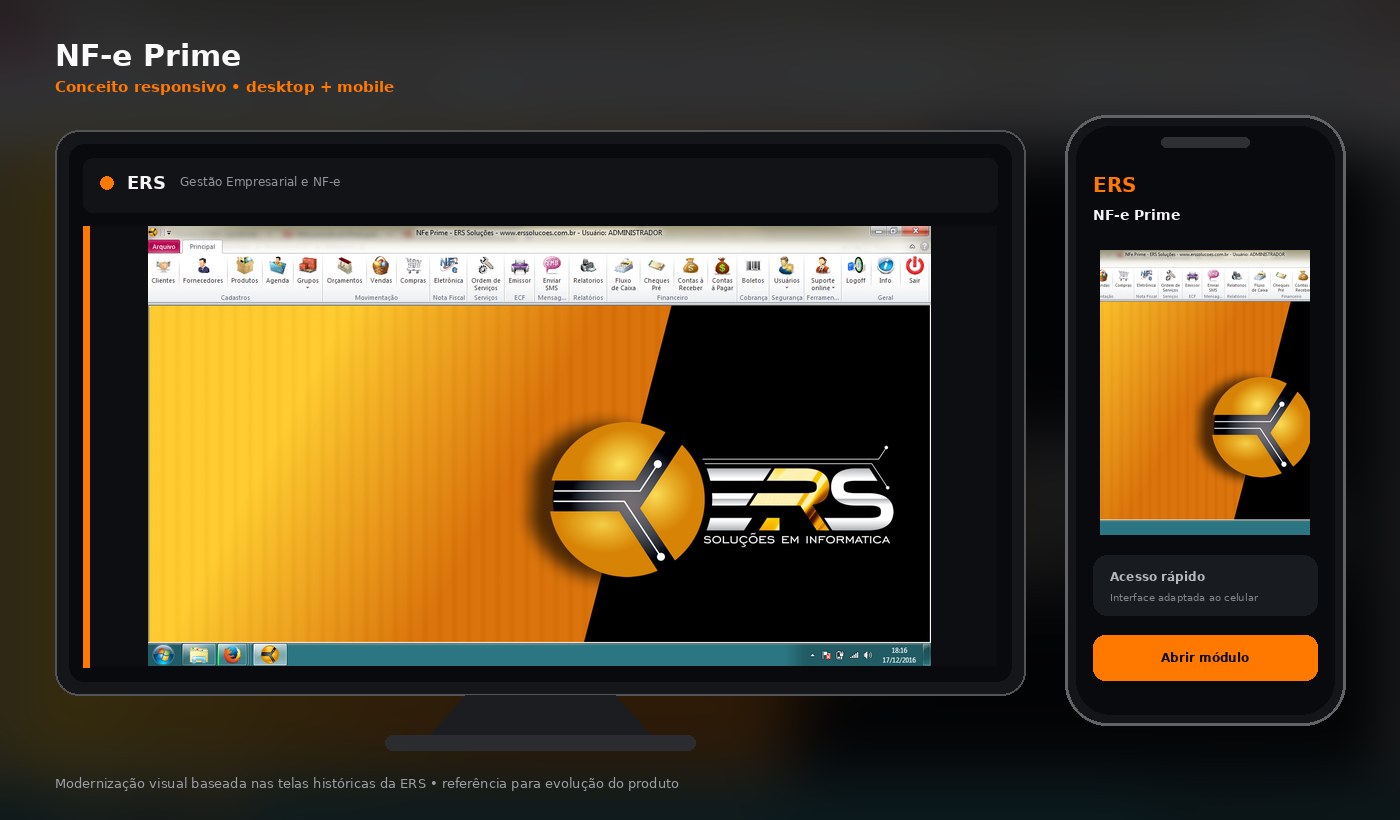Open Contas à Pagar money bag icon
1400x820 pixels.
pyautogui.click(x=722, y=273)
